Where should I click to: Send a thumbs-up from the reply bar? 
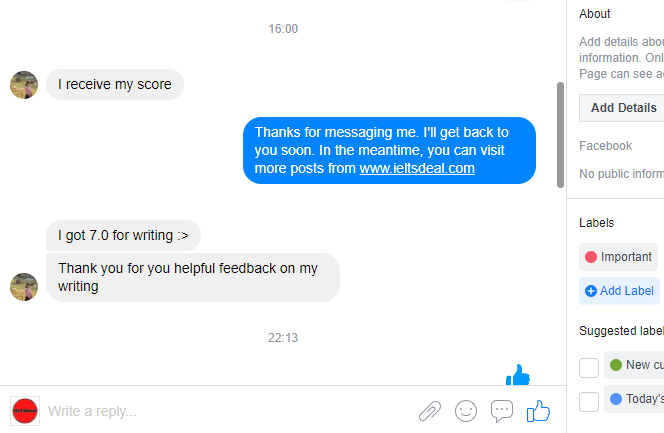coord(538,411)
